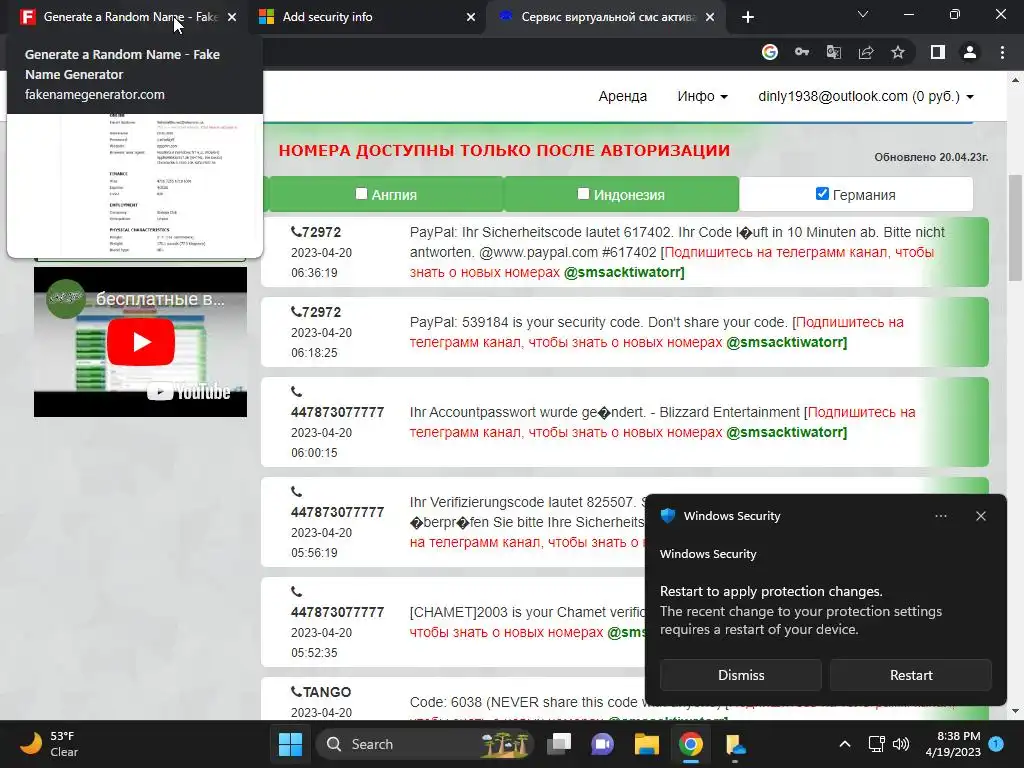The width and height of the screenshot is (1024, 768).
Task: Open @smsacktiwatorr link in the 617402 message
Action: click(624, 272)
